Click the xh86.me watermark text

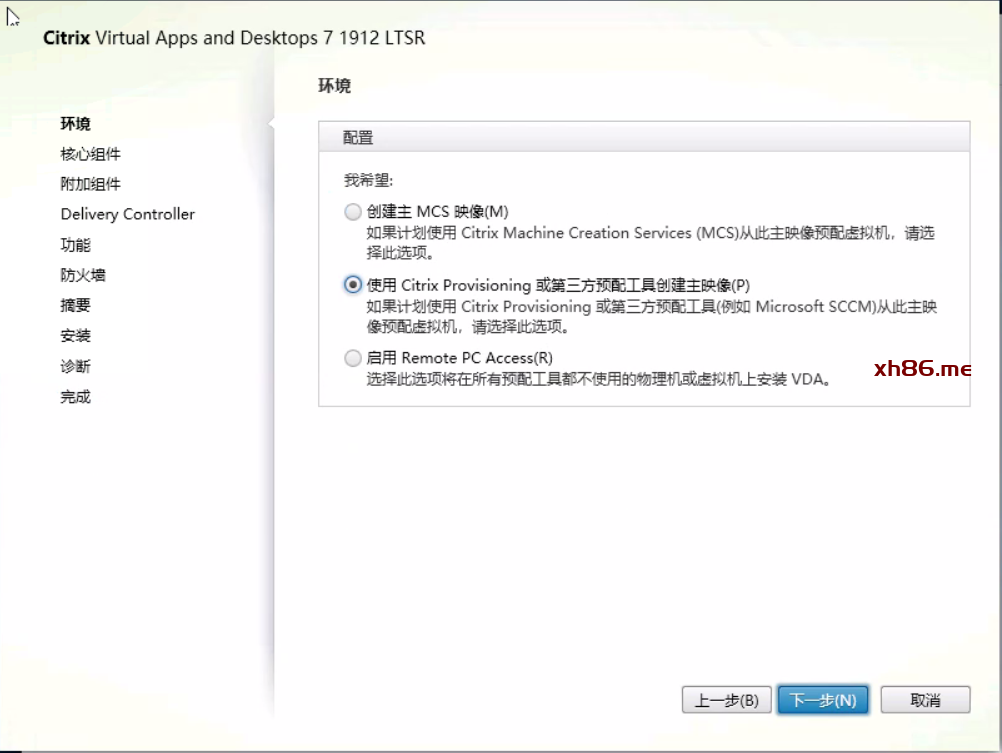point(922,369)
